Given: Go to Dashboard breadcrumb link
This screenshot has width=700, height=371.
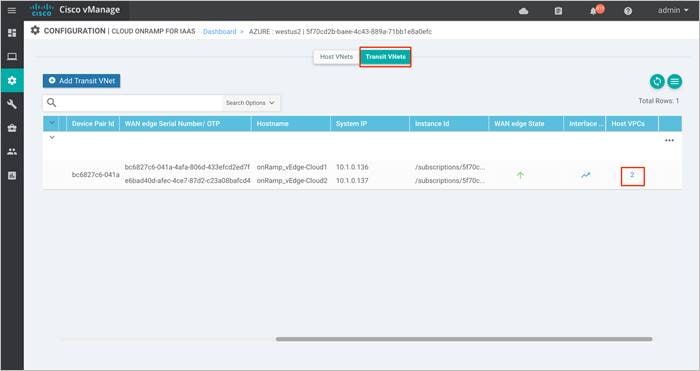Looking at the screenshot, I should 219,31.
